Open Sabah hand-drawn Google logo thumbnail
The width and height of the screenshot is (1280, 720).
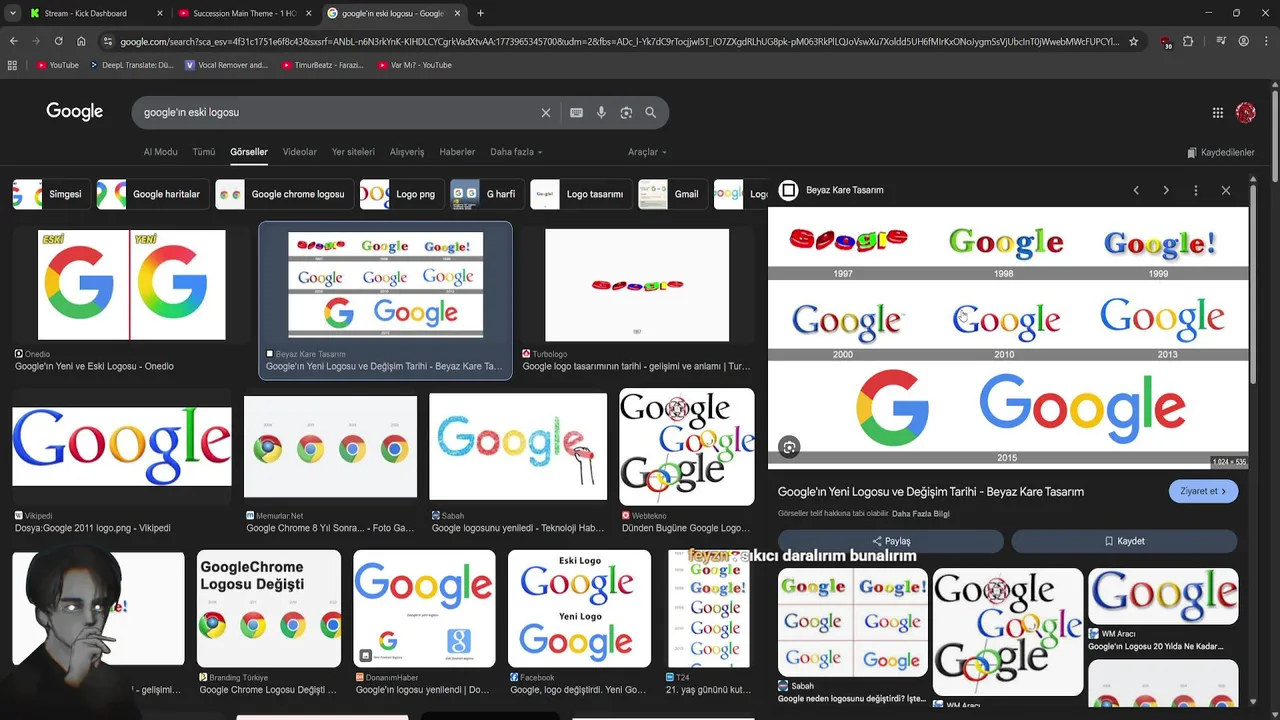(518, 446)
